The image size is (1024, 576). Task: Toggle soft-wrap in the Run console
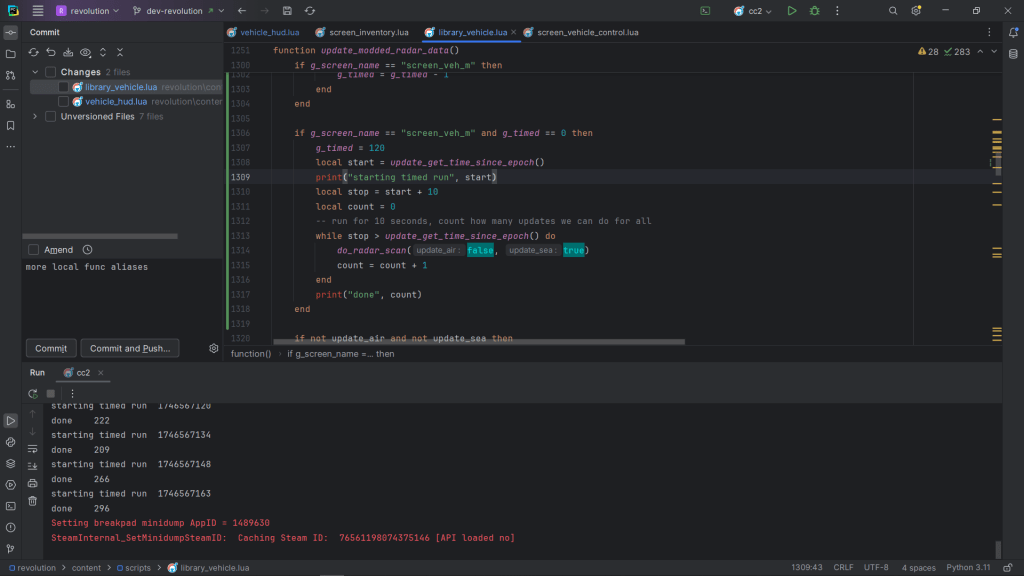point(33,449)
